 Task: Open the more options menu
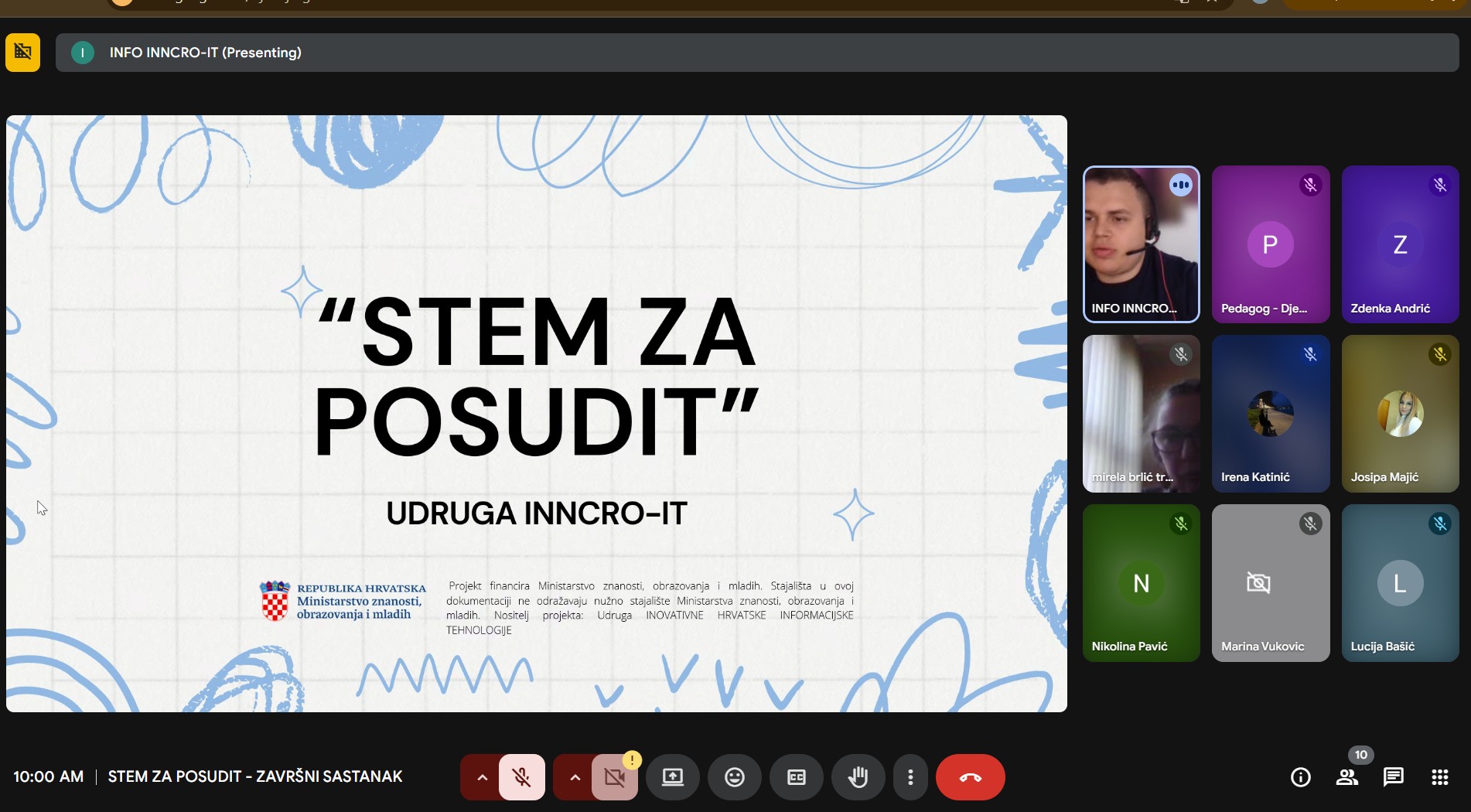tap(910, 777)
